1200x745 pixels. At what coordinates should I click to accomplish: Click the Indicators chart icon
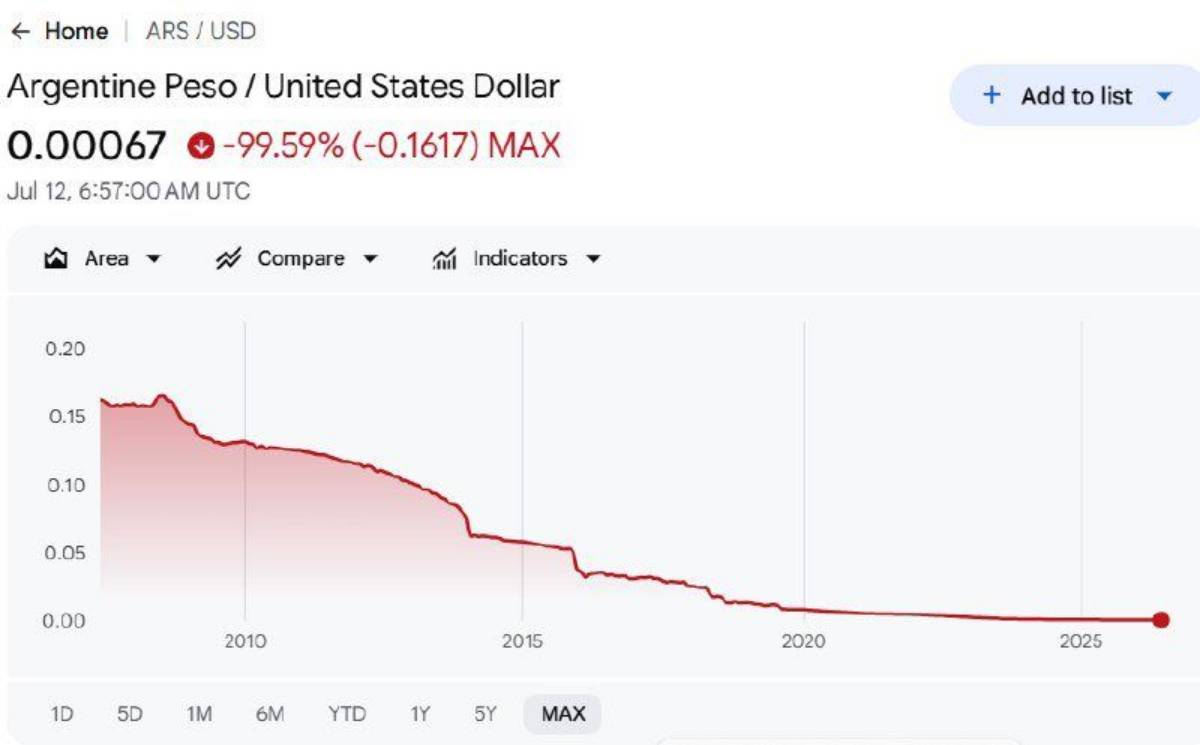[445, 259]
